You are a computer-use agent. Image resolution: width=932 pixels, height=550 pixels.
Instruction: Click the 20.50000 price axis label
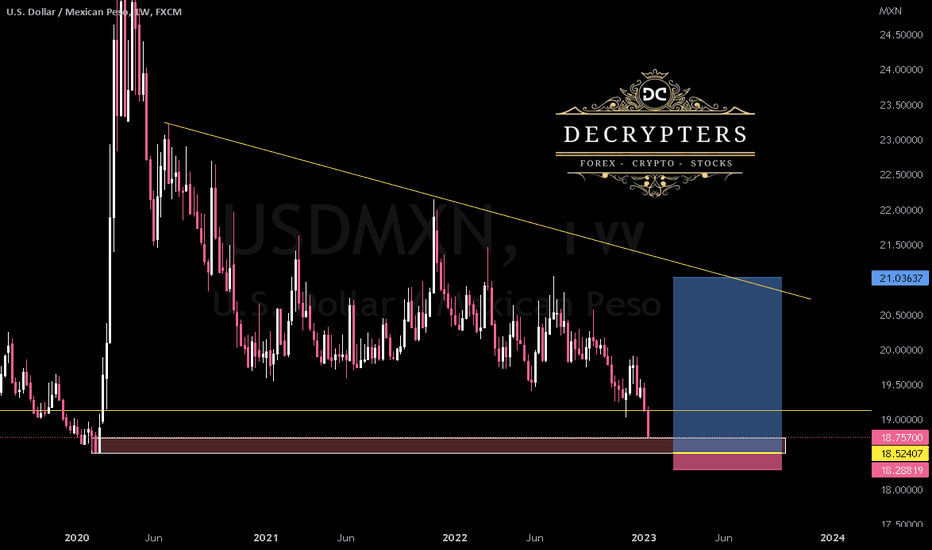coord(901,315)
